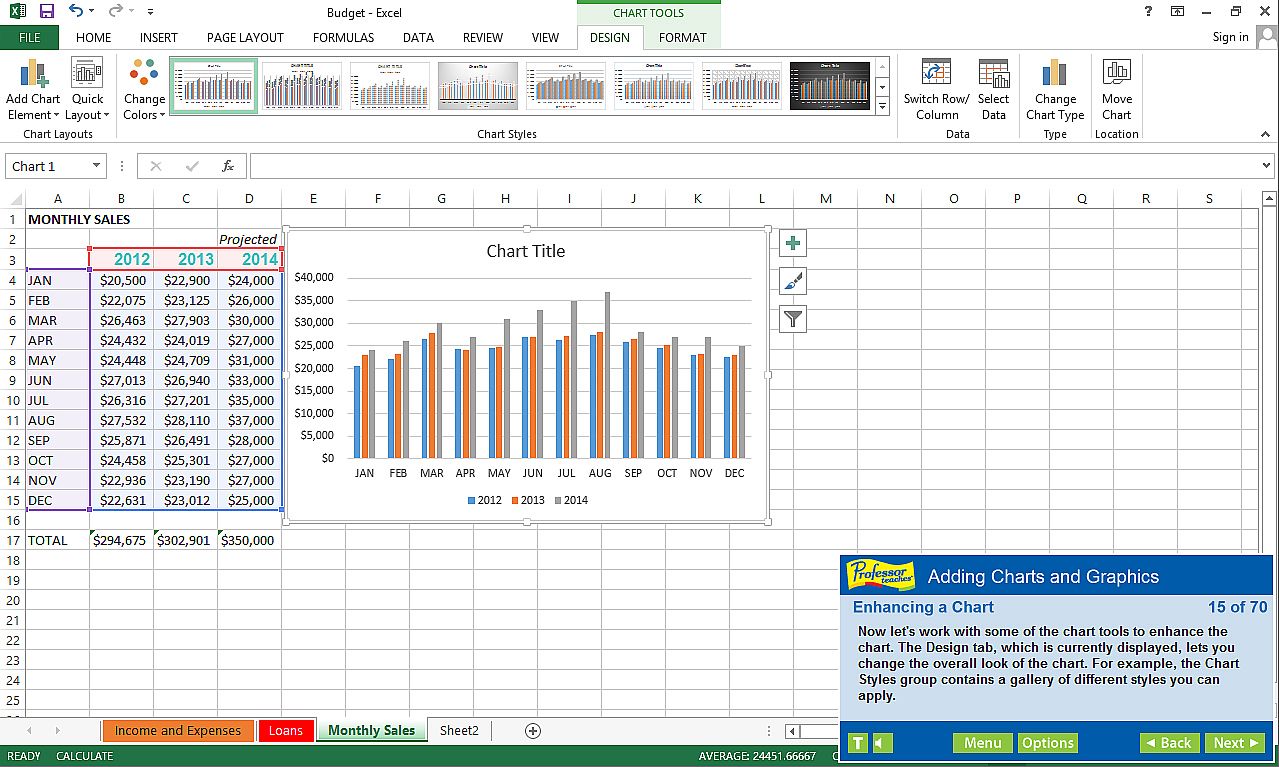Click Switch Row/Column icon
This screenshot has width=1279, height=767.
(x=936, y=75)
